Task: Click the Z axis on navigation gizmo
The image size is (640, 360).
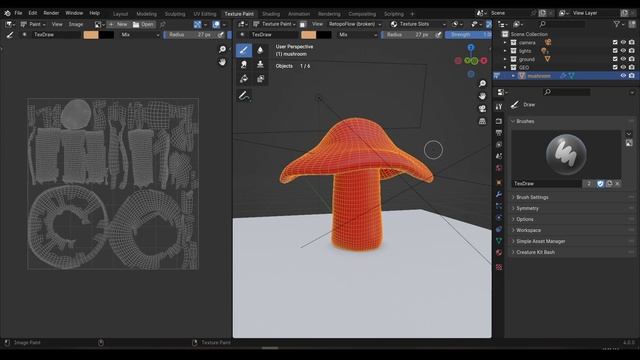Action: click(x=471, y=48)
